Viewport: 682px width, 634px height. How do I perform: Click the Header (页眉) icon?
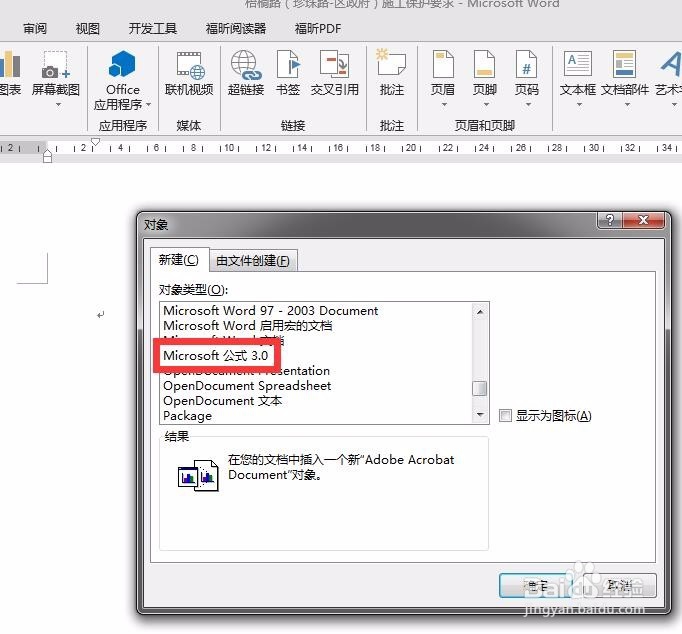pyautogui.click(x=443, y=64)
